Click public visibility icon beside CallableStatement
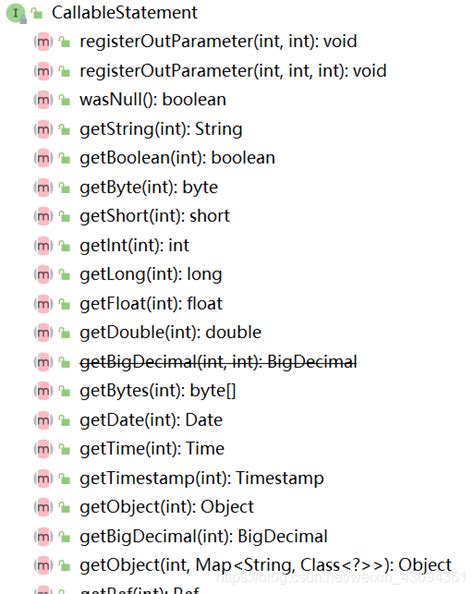Viewport: 474px width, 594px height. tap(37, 13)
